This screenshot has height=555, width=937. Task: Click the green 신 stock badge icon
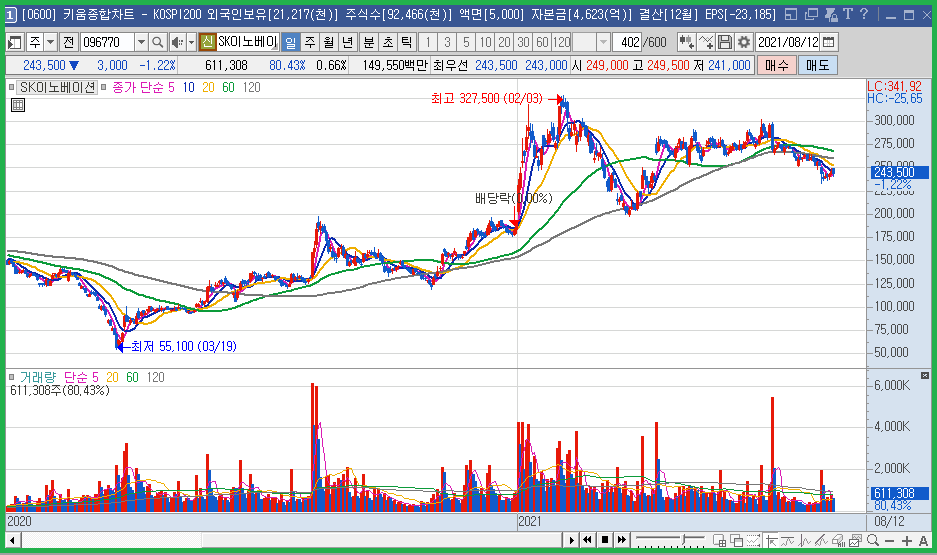[207, 42]
